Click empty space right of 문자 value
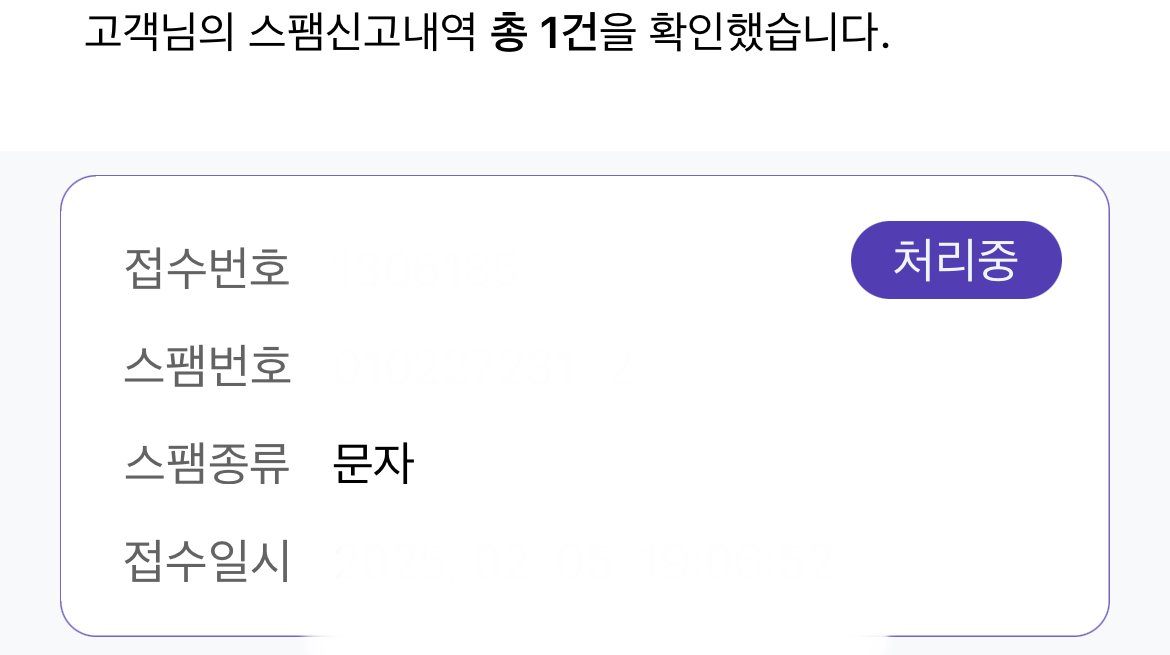 click(x=700, y=464)
